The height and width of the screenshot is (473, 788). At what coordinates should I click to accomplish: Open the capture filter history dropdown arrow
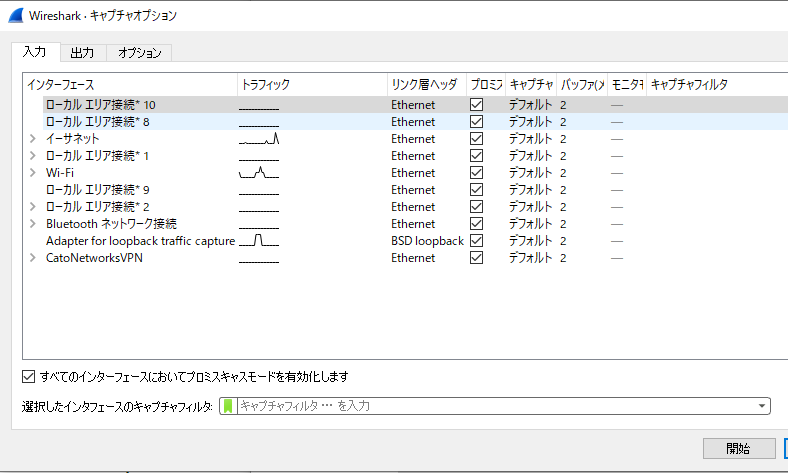(x=761, y=406)
